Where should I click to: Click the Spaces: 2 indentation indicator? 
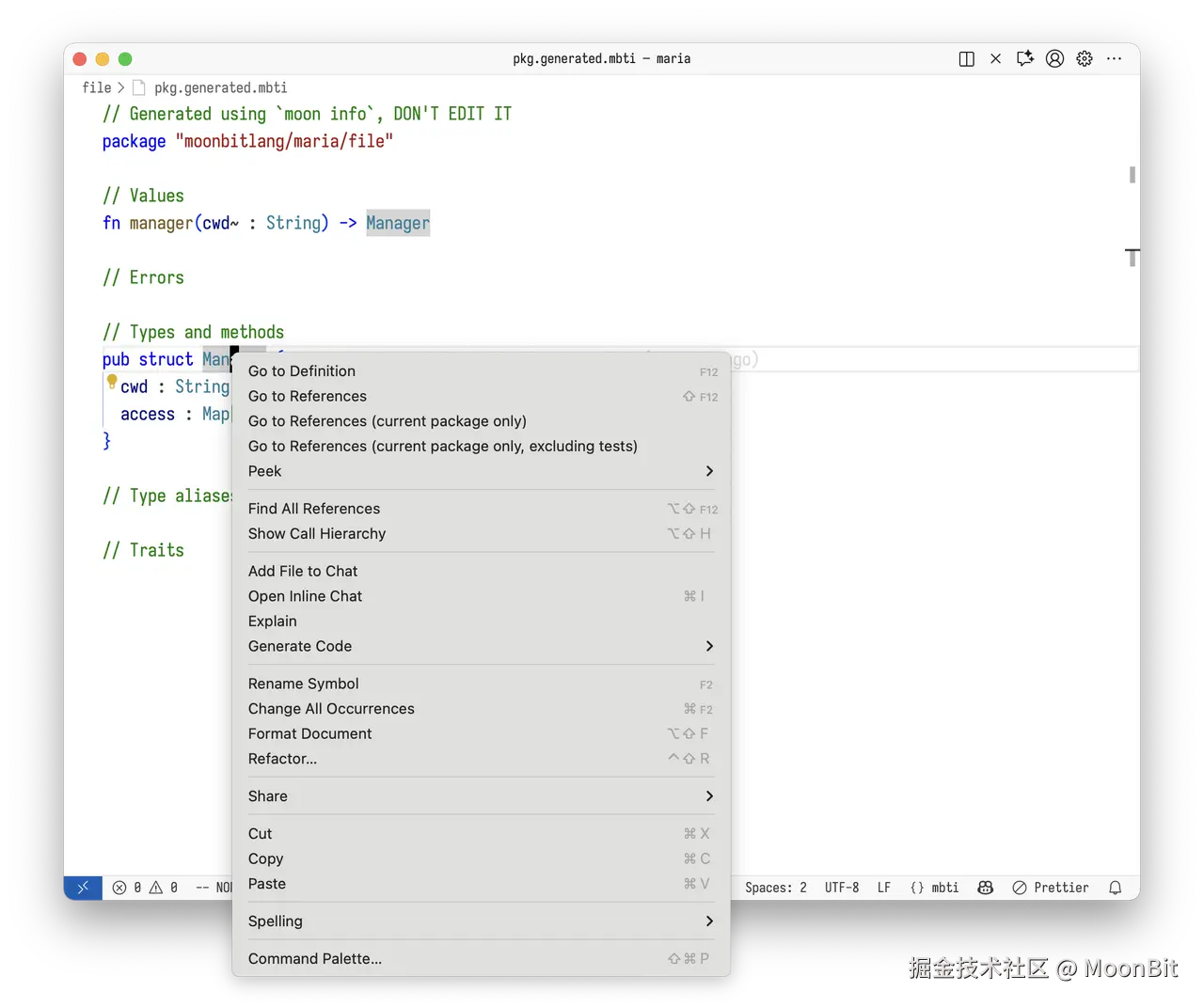[x=776, y=888]
